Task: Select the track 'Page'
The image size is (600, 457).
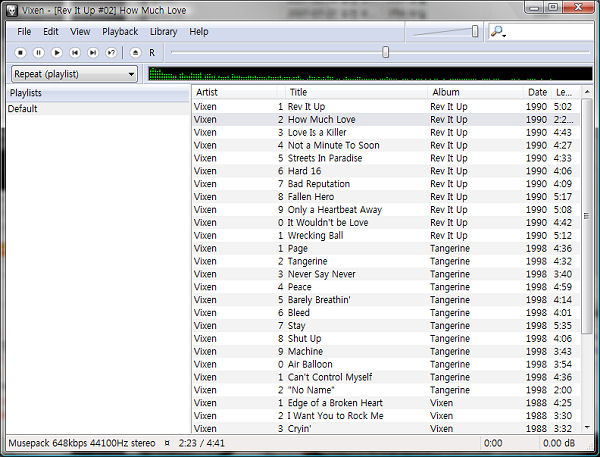Action: pos(386,248)
